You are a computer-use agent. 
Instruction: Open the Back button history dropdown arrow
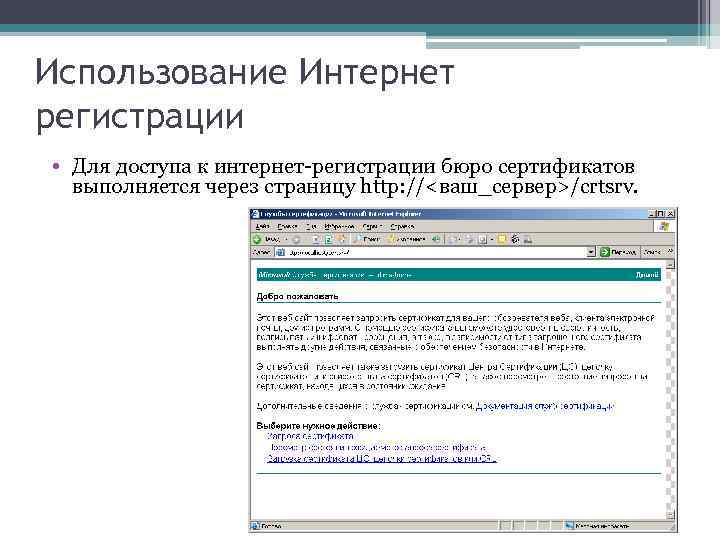click(x=286, y=240)
